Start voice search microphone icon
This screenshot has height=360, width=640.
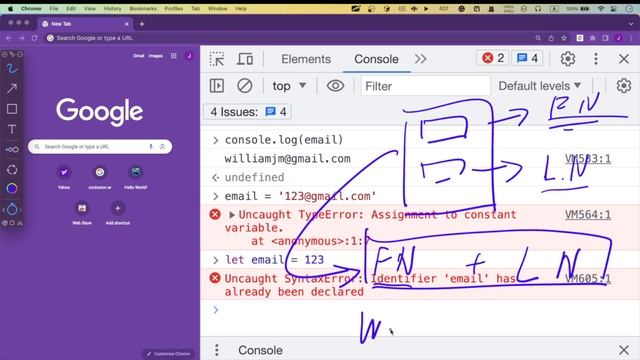pos(151,147)
